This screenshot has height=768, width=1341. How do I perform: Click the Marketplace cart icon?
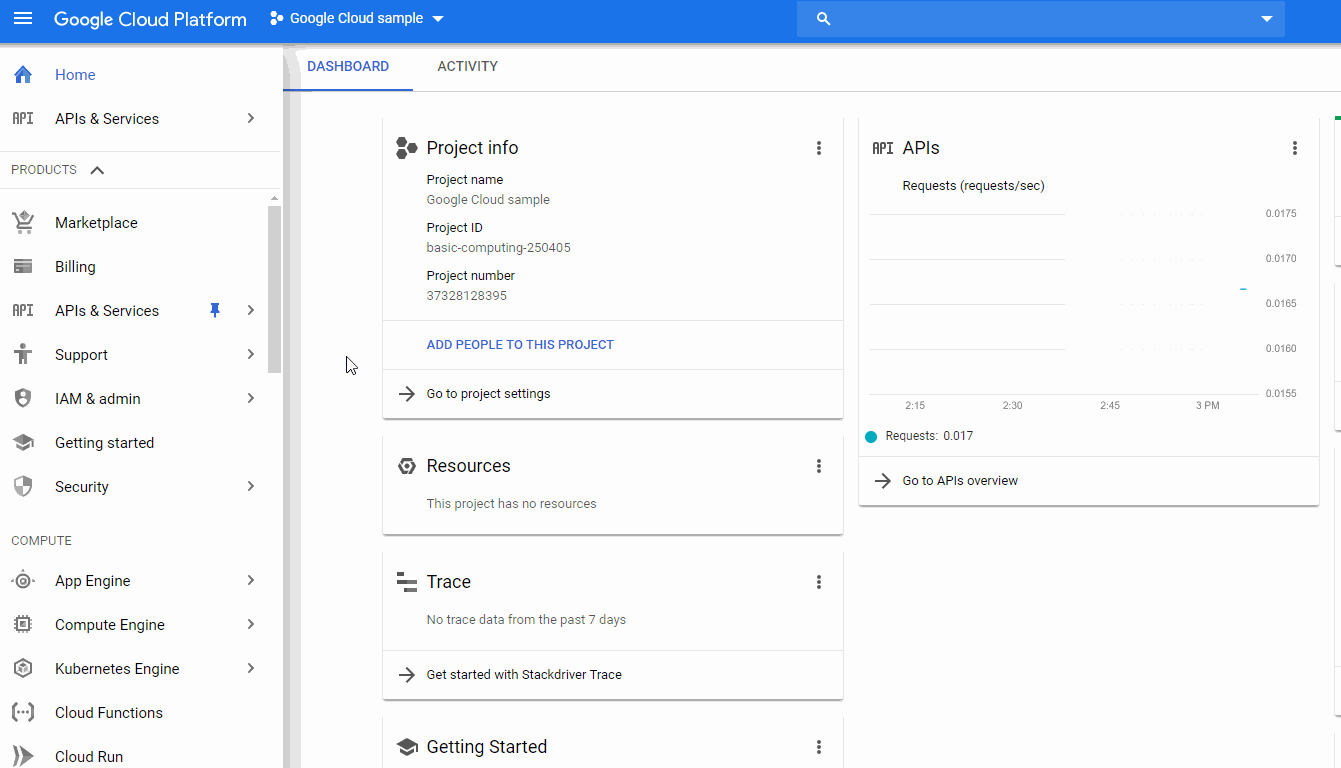(22, 222)
